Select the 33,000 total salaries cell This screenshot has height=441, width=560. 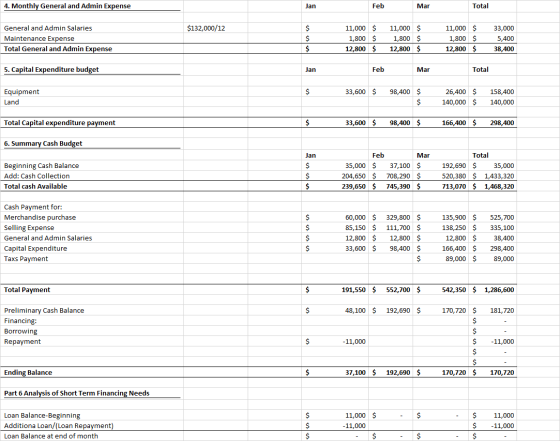504,28
